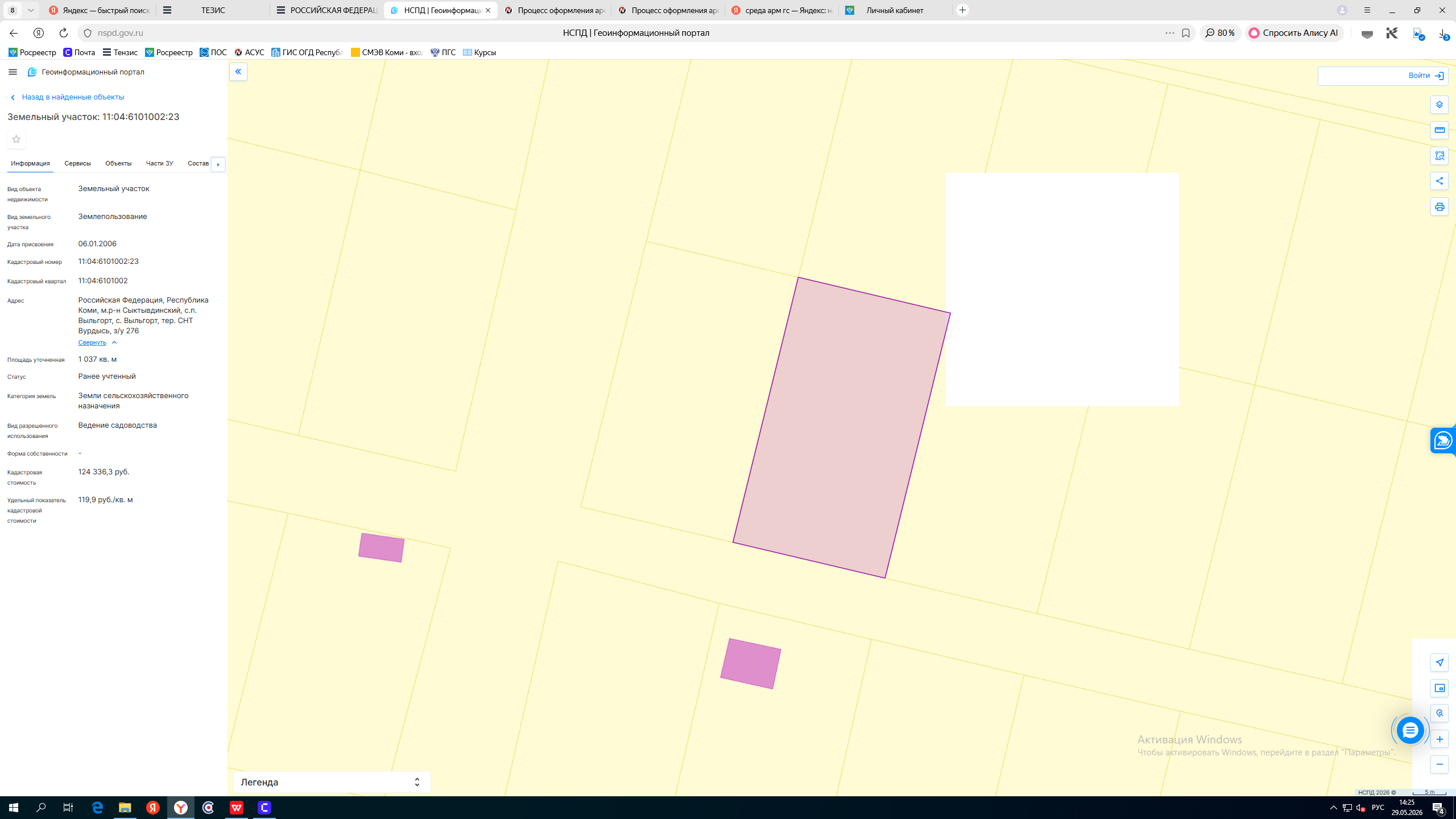The width and height of the screenshot is (1456, 819).
Task: Add the land plot to favorites
Action: click(16, 139)
